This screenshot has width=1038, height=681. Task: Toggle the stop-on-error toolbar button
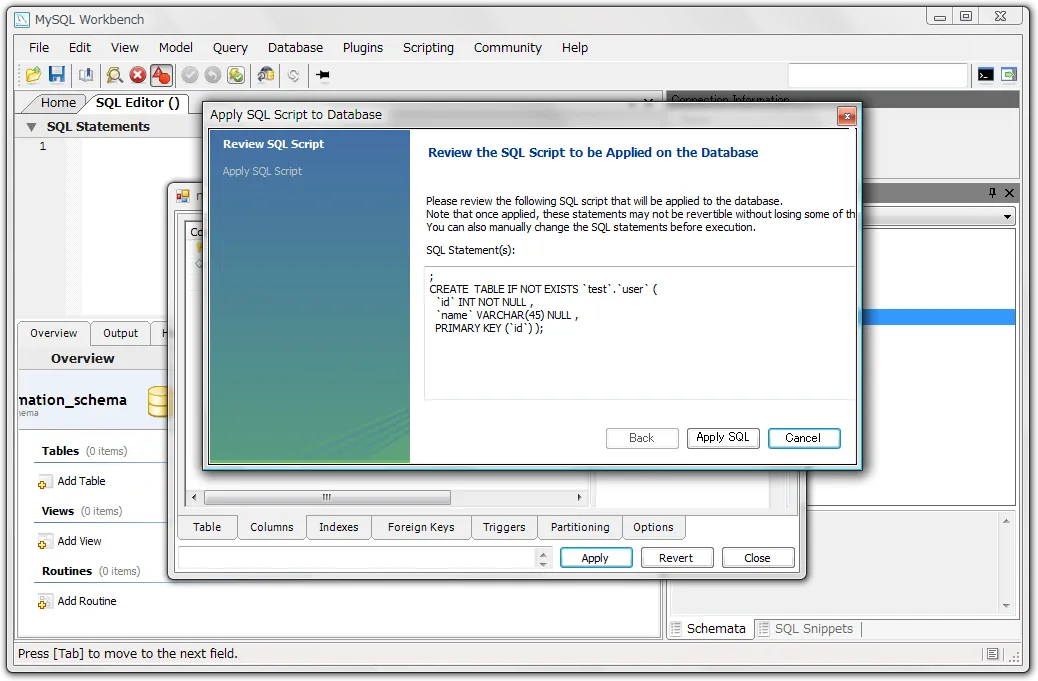[162, 75]
